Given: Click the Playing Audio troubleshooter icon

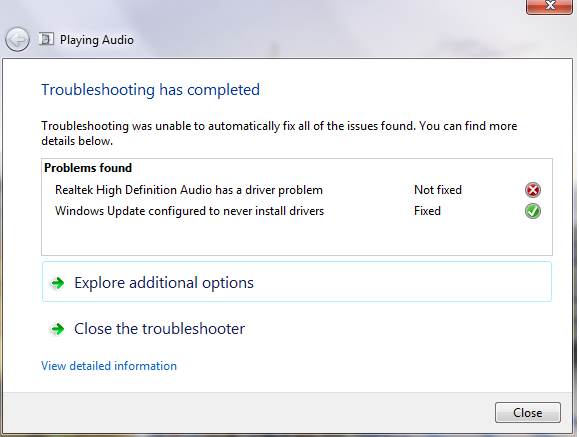Looking at the screenshot, I should [46, 39].
